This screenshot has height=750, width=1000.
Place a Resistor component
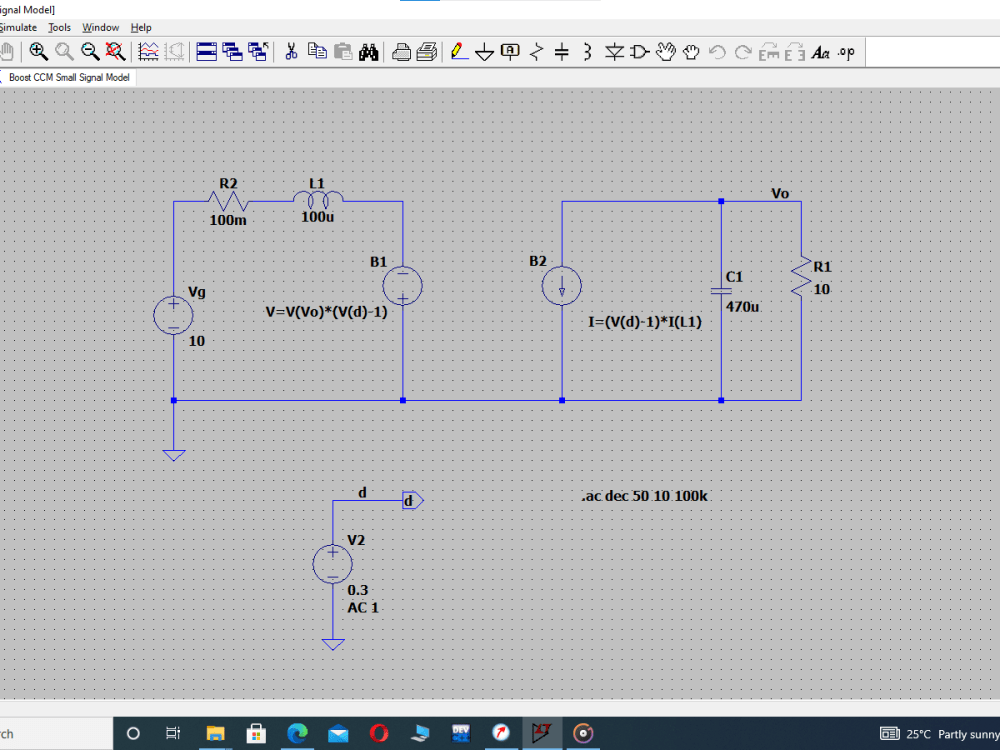[537, 51]
